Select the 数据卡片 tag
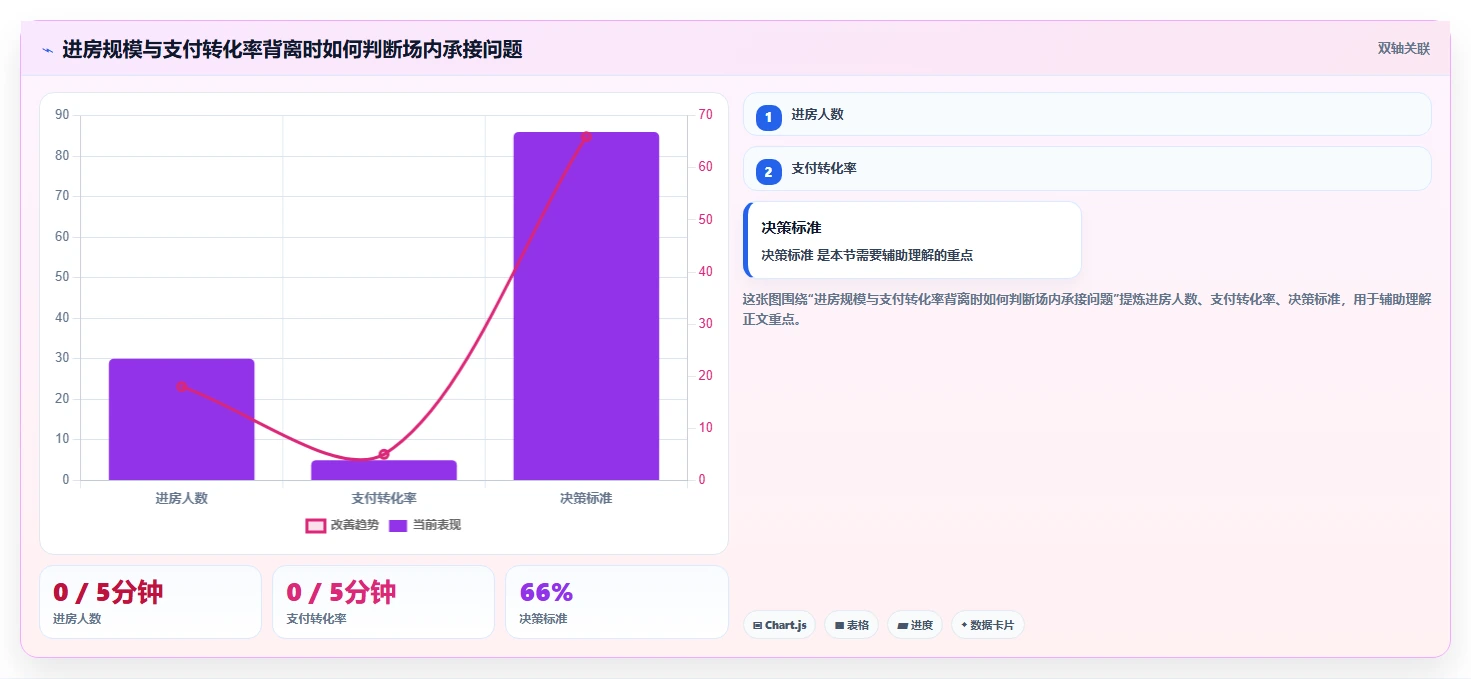The height and width of the screenshot is (679, 1471). [988, 625]
